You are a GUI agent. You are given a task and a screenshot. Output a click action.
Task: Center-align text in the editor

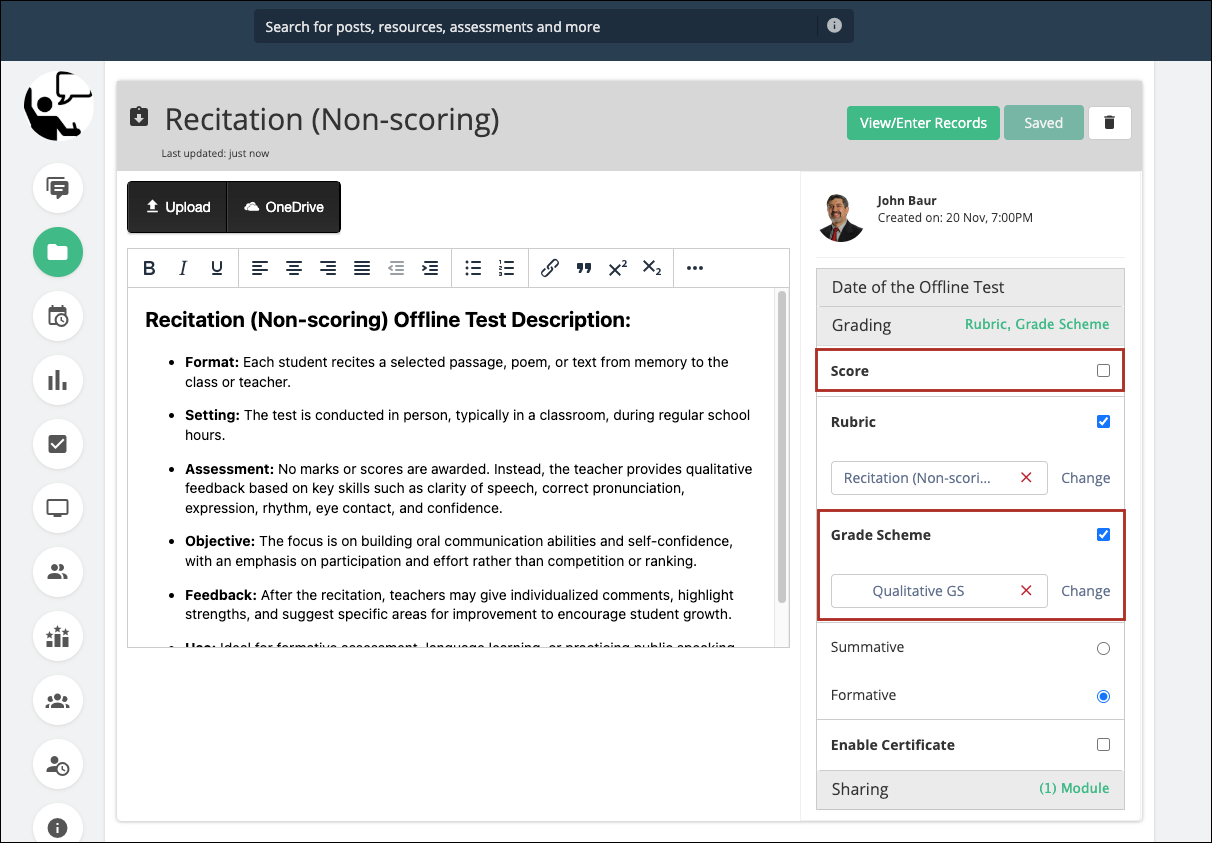point(294,268)
